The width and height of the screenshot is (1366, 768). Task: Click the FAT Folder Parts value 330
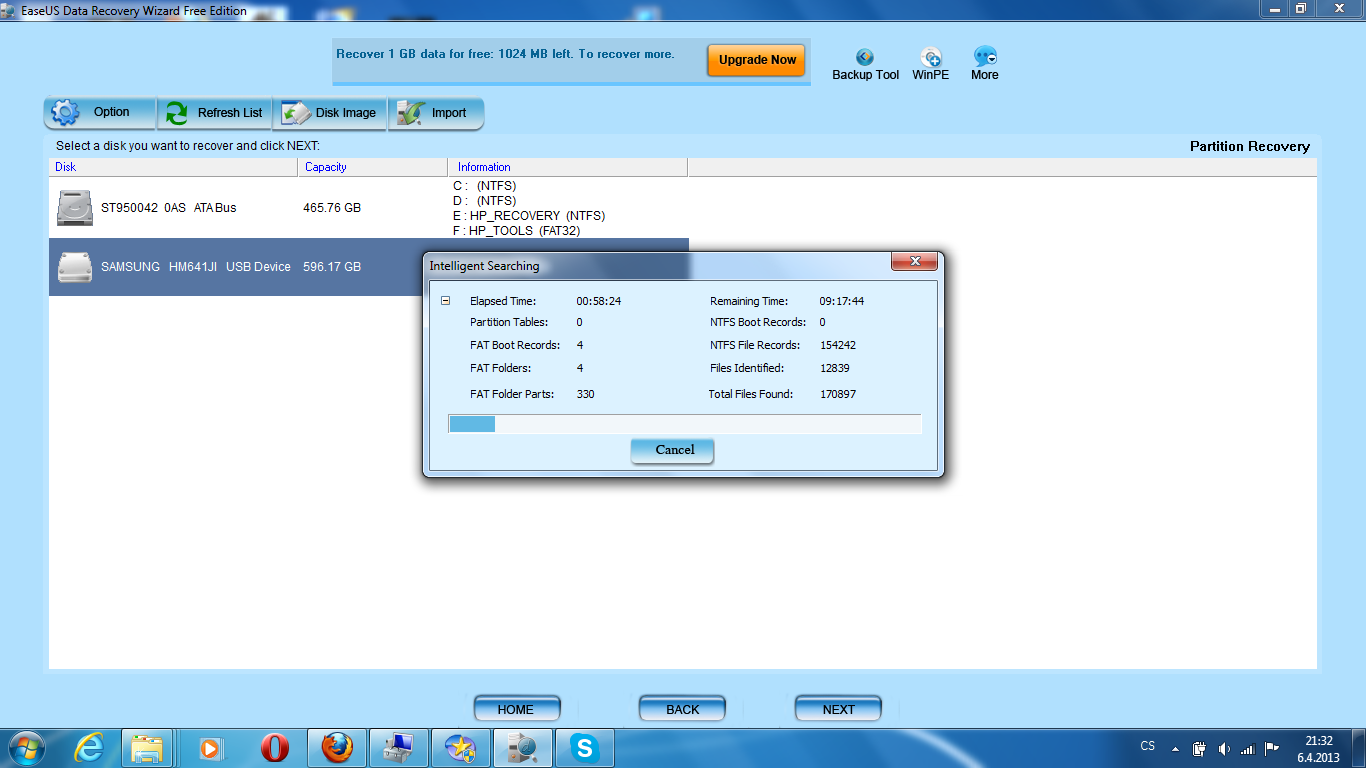click(x=586, y=394)
